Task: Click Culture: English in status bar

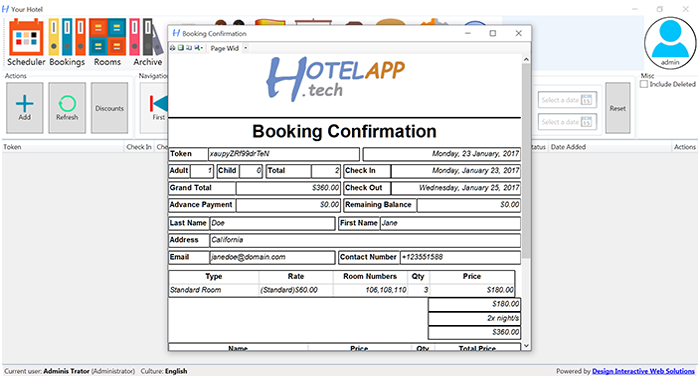Action: pyautogui.click(x=164, y=371)
